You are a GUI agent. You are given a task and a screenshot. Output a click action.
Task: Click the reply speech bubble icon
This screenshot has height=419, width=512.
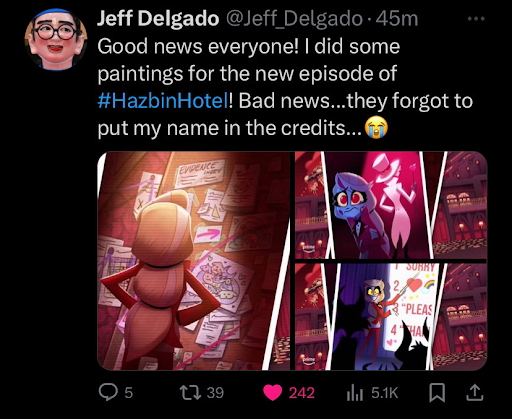click(108, 392)
